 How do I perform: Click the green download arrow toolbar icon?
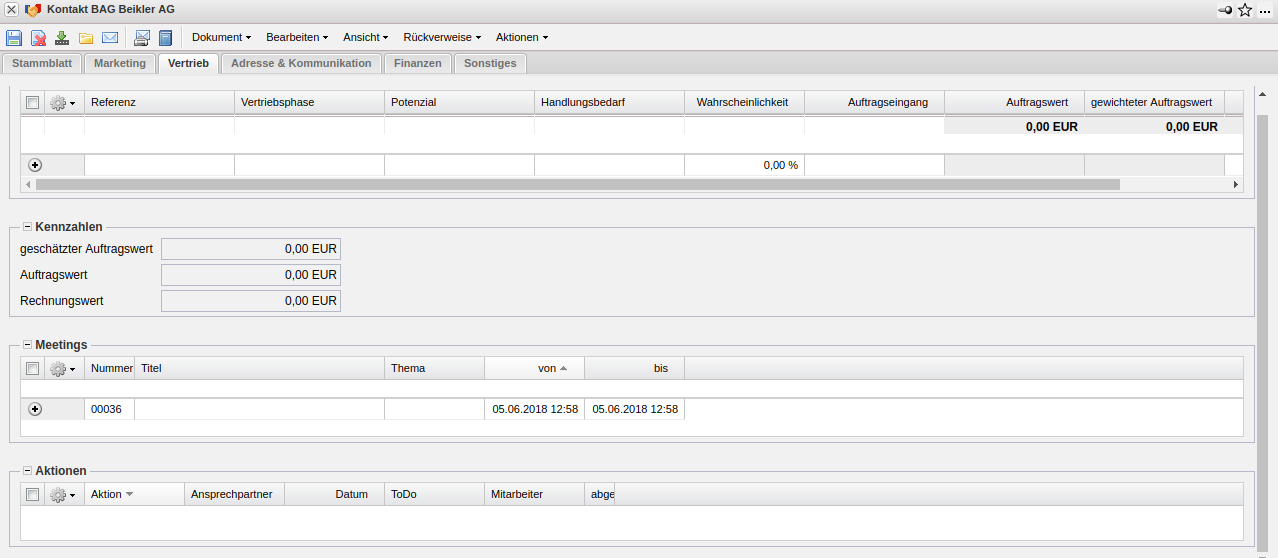click(x=62, y=38)
